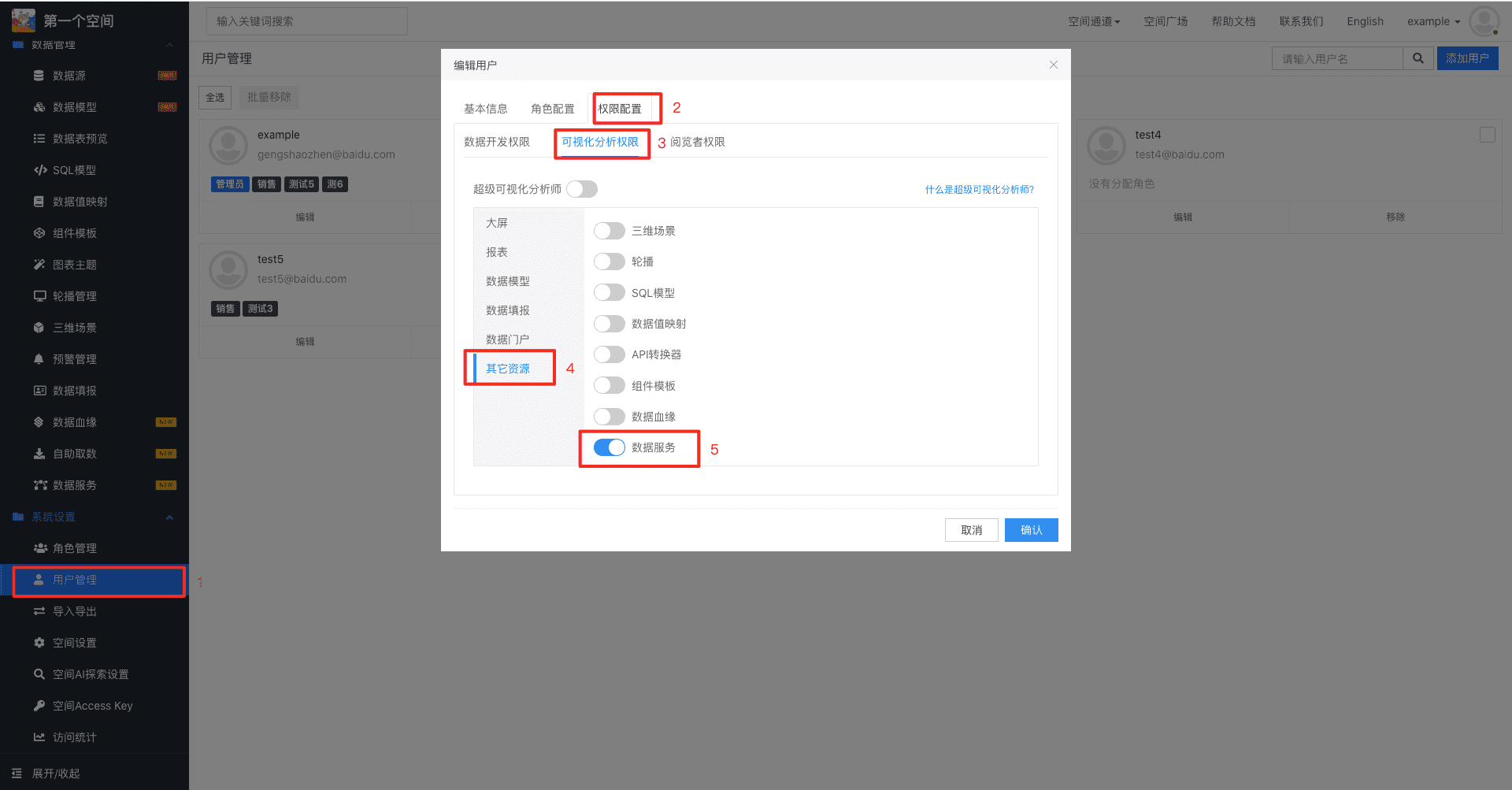Switch to the 角色配置 tab
Screen dimensions: 1512x790
pyautogui.click(x=553, y=109)
